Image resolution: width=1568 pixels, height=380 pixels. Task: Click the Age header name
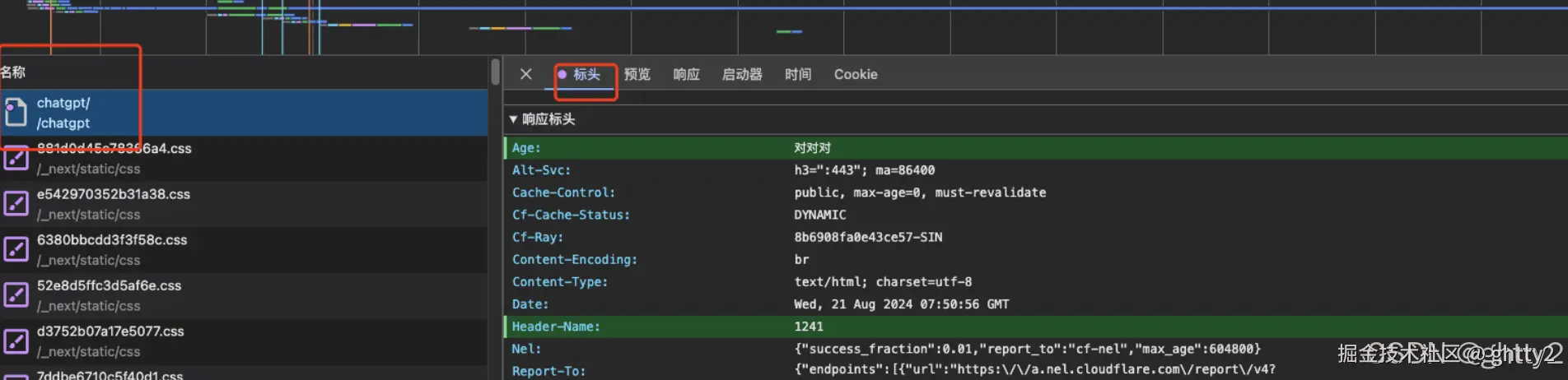[x=526, y=148]
